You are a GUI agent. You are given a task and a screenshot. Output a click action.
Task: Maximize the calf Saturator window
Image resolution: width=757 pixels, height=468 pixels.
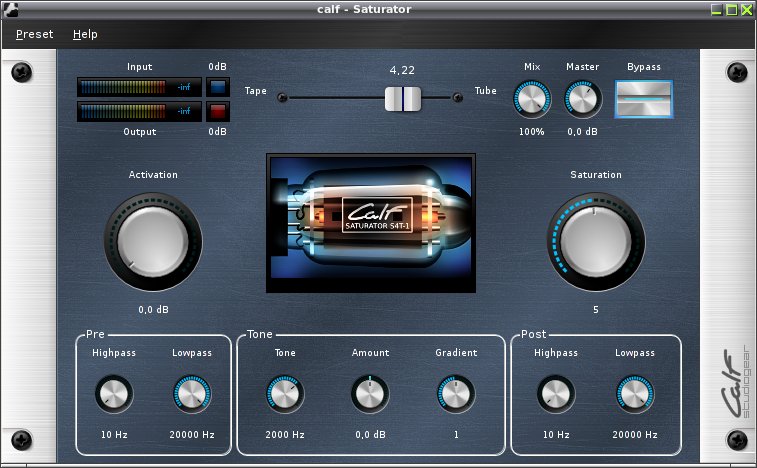pyautogui.click(x=732, y=10)
